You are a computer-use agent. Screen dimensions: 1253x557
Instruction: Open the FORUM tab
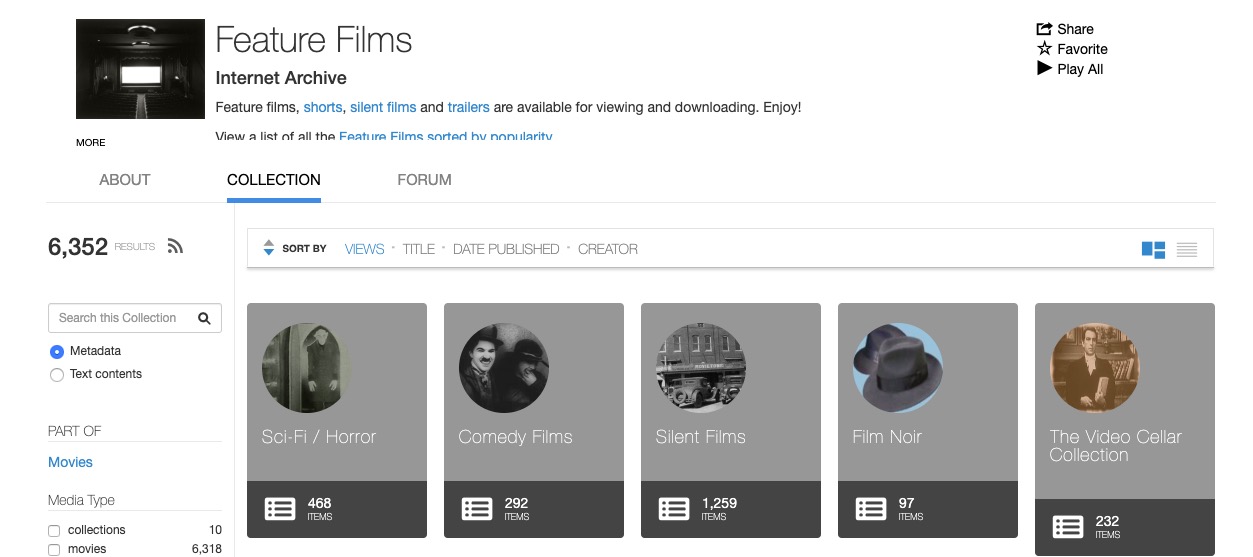(x=424, y=180)
